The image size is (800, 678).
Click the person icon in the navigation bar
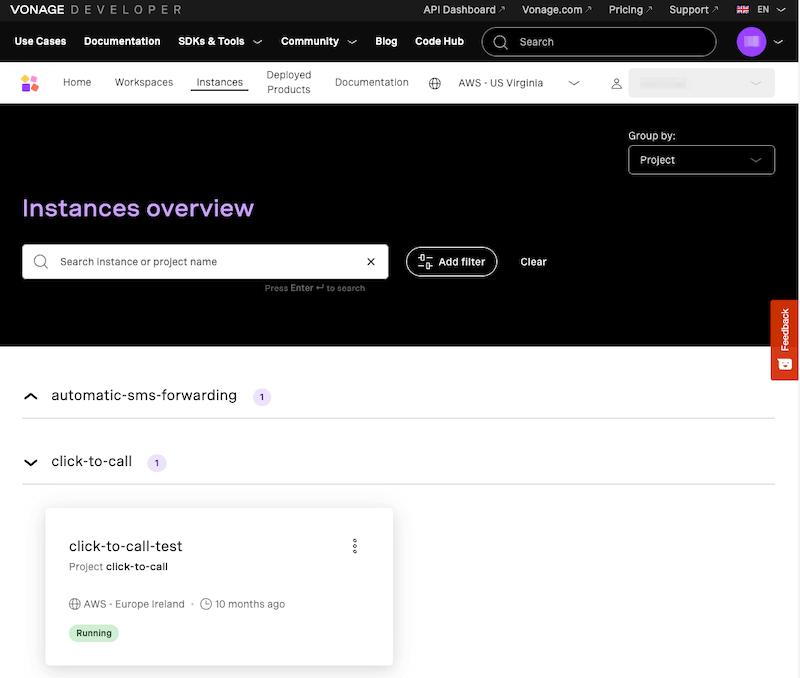click(617, 83)
